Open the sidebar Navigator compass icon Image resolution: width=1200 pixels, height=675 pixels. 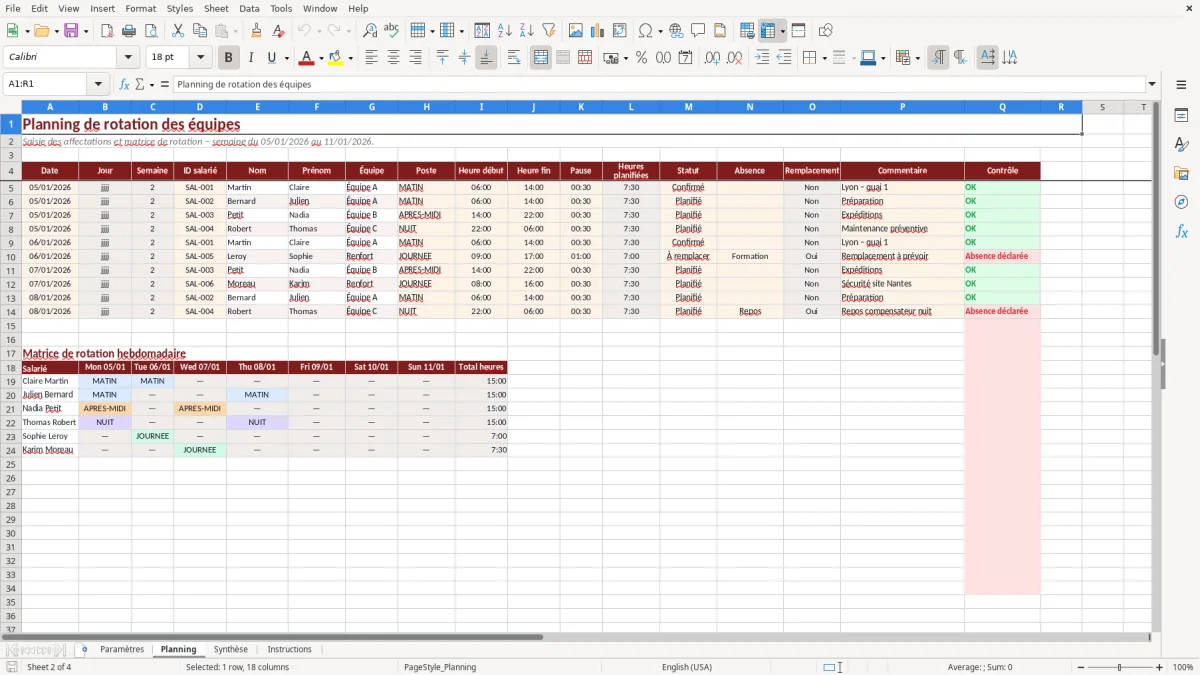click(1181, 202)
